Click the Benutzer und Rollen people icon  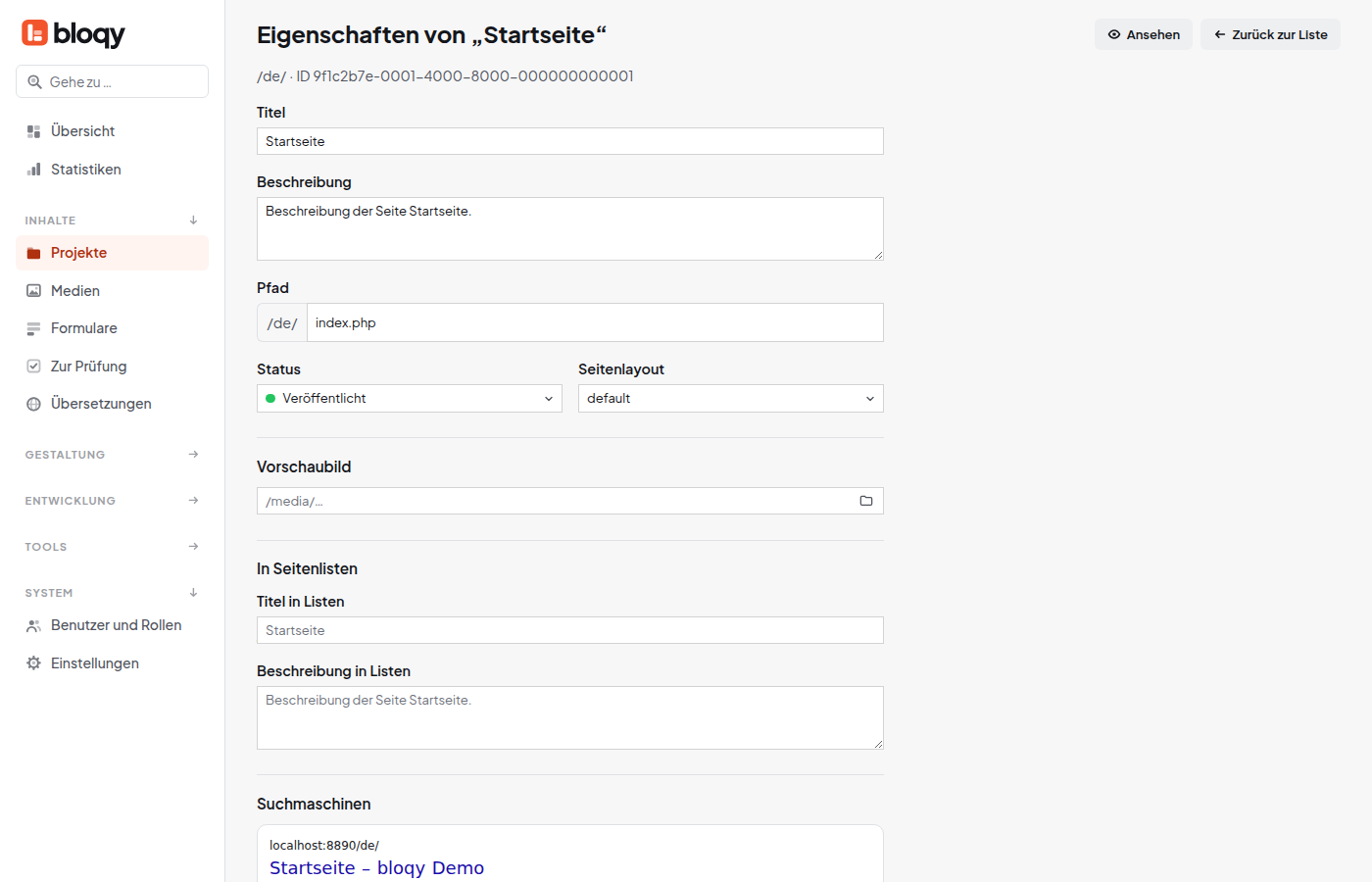(x=33, y=625)
